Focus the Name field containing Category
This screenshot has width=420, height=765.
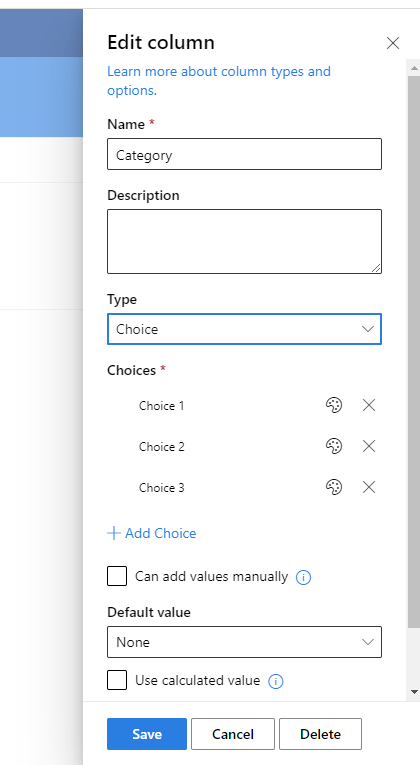click(x=244, y=154)
